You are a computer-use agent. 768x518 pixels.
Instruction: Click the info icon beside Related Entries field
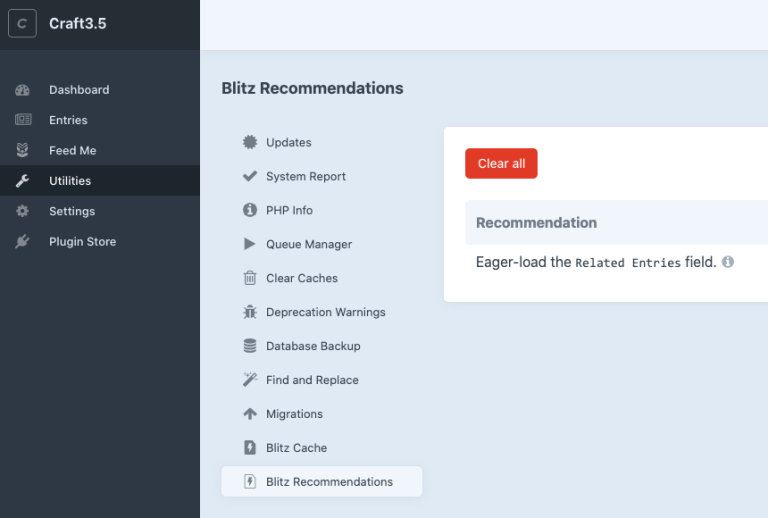pyautogui.click(x=728, y=262)
